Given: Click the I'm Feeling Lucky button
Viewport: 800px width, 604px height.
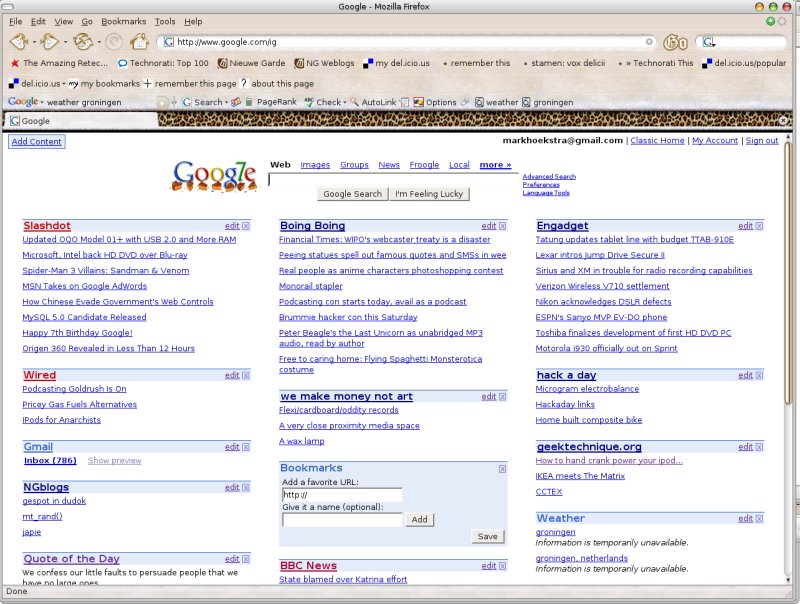Looking at the screenshot, I should tap(429, 194).
